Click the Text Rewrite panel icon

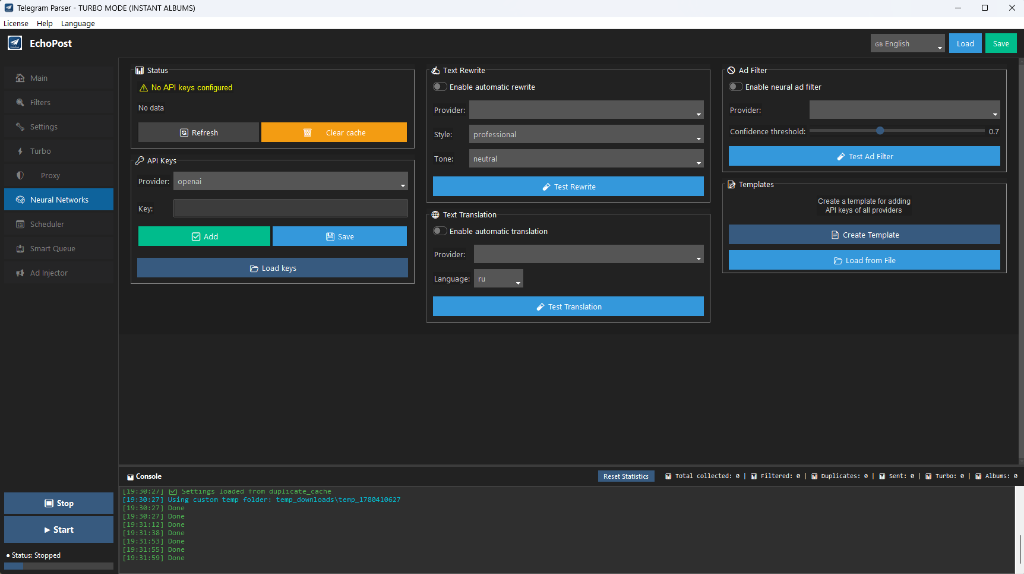[x=436, y=70]
